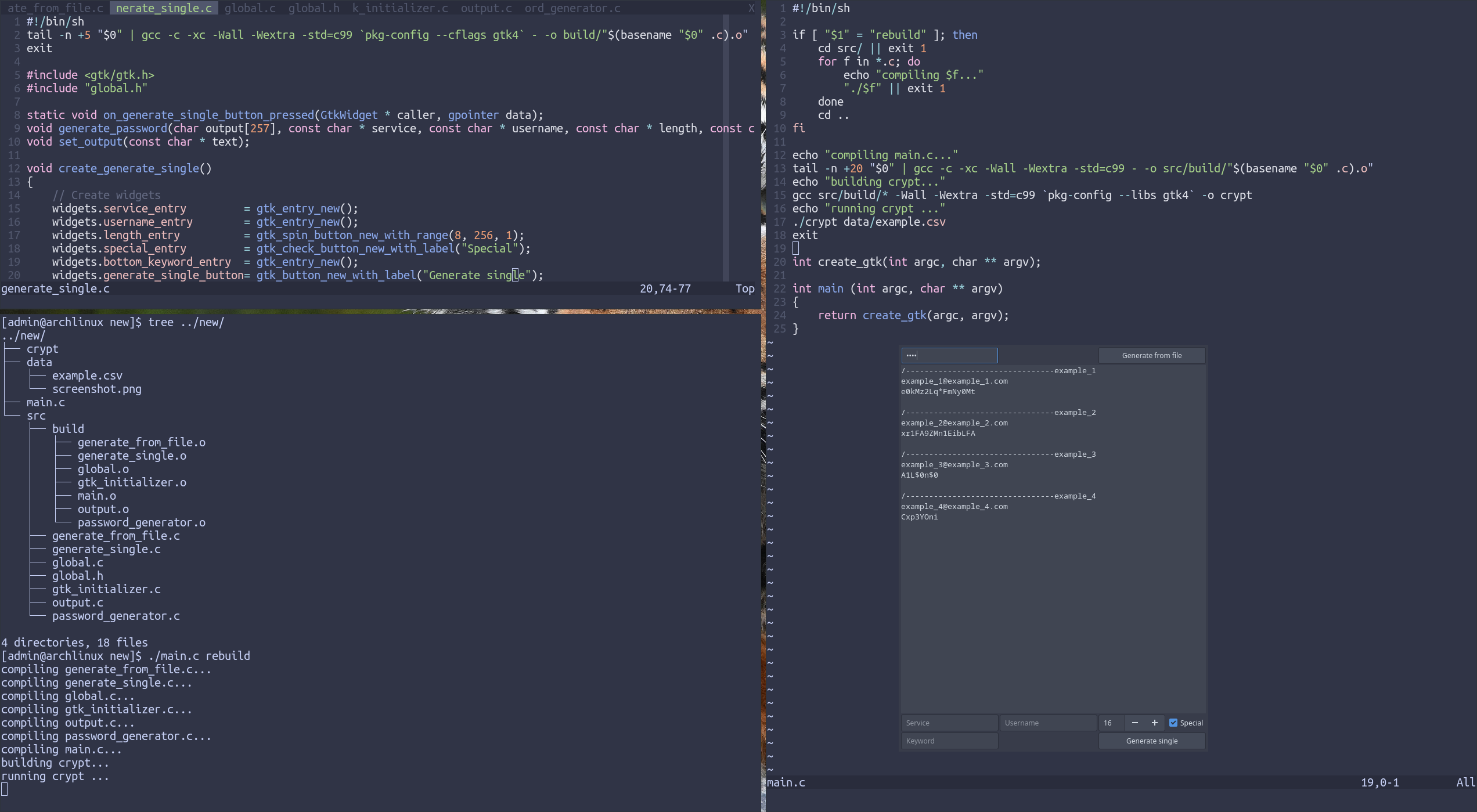
Task: Click the minus button of length spinner
Action: 1134,723
